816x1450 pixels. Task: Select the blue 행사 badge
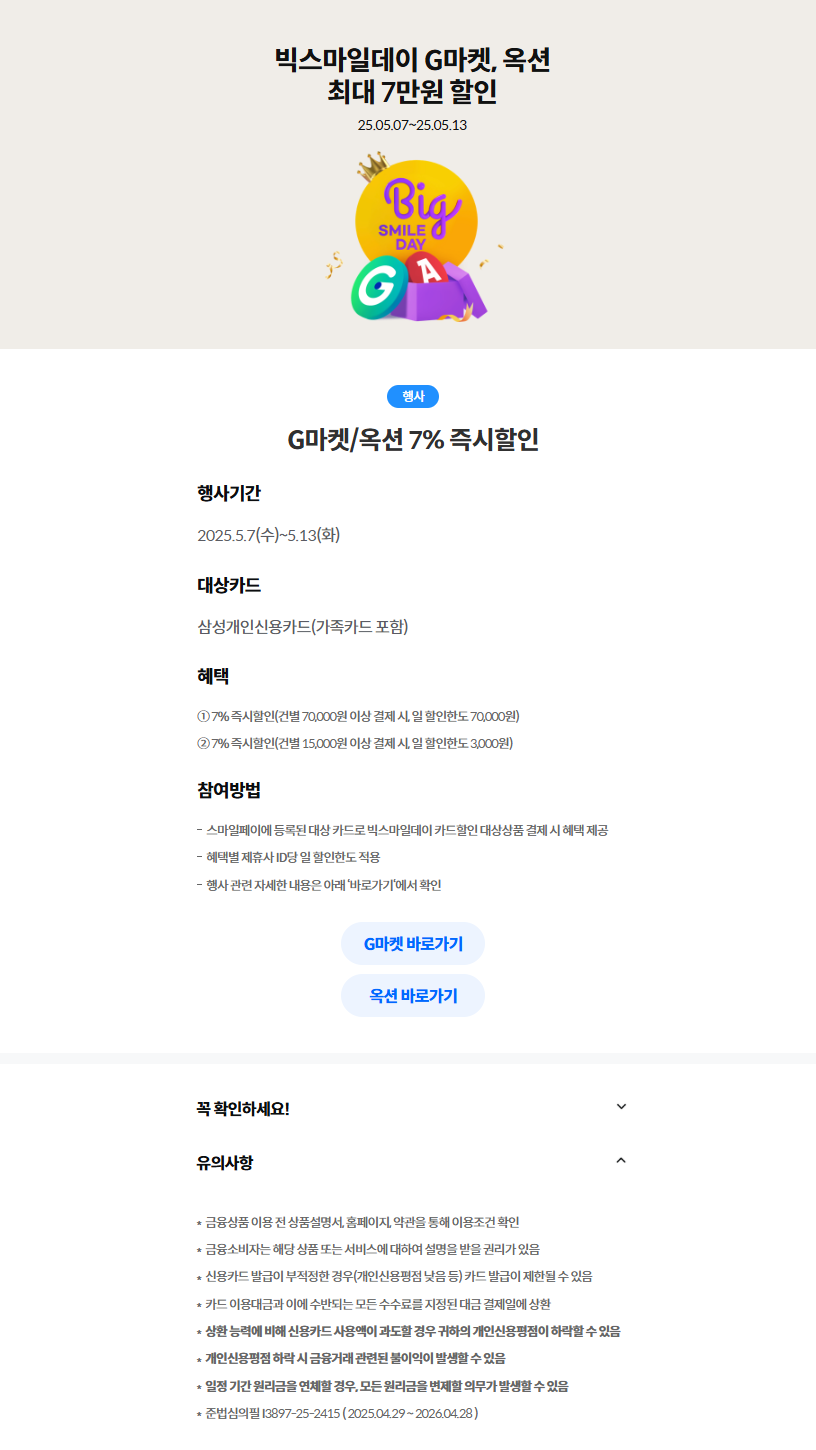pyautogui.click(x=413, y=397)
